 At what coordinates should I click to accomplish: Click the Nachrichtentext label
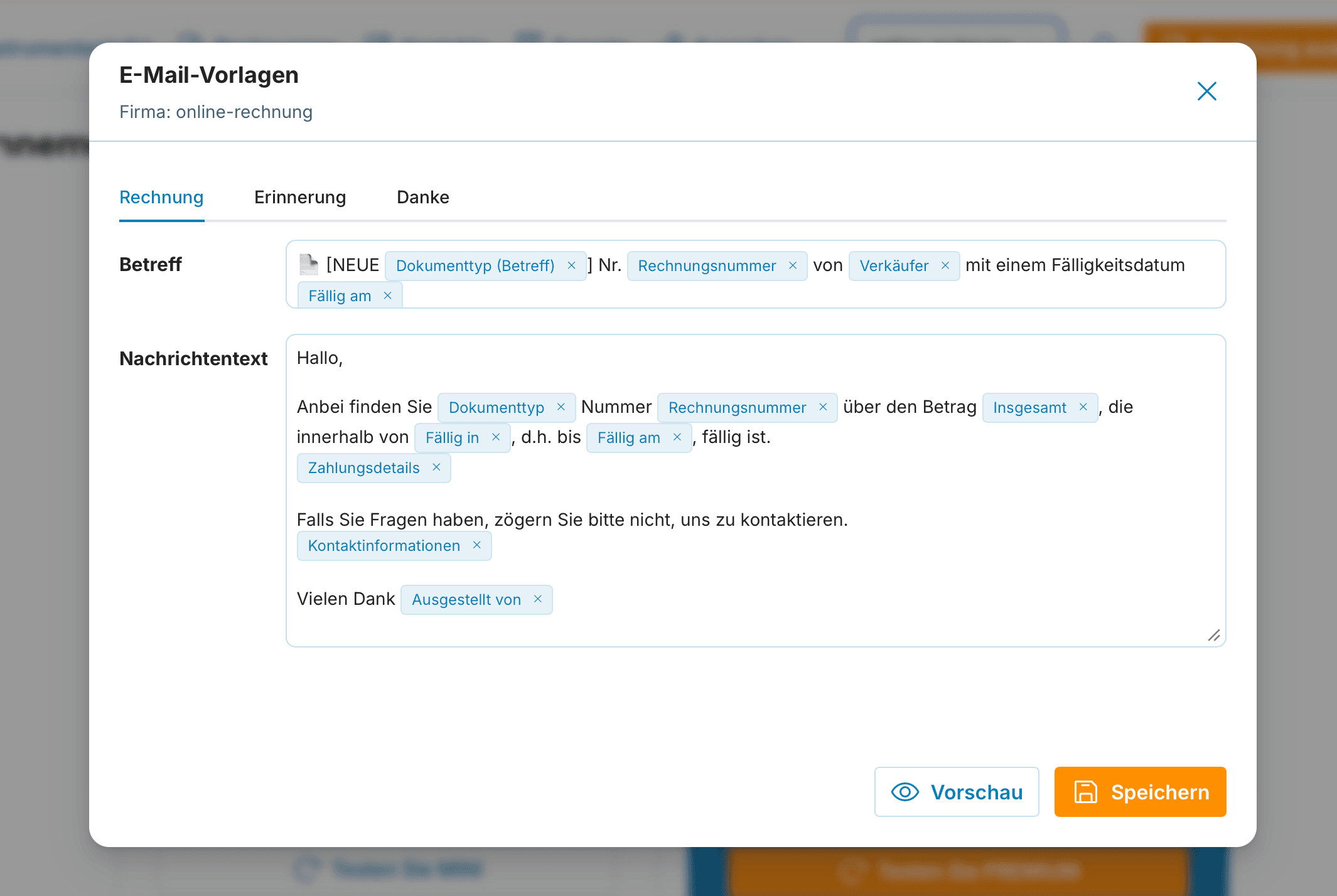point(193,358)
